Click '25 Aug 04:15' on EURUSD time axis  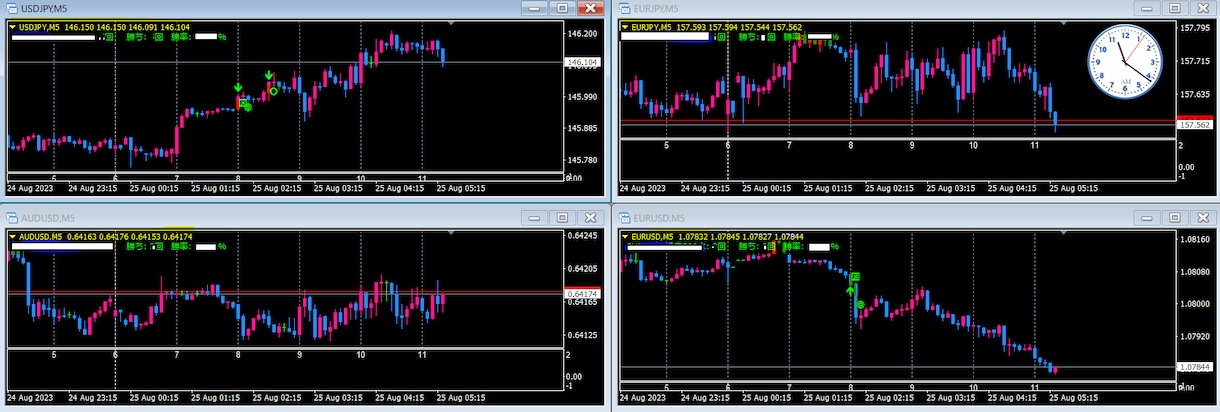coord(1012,397)
